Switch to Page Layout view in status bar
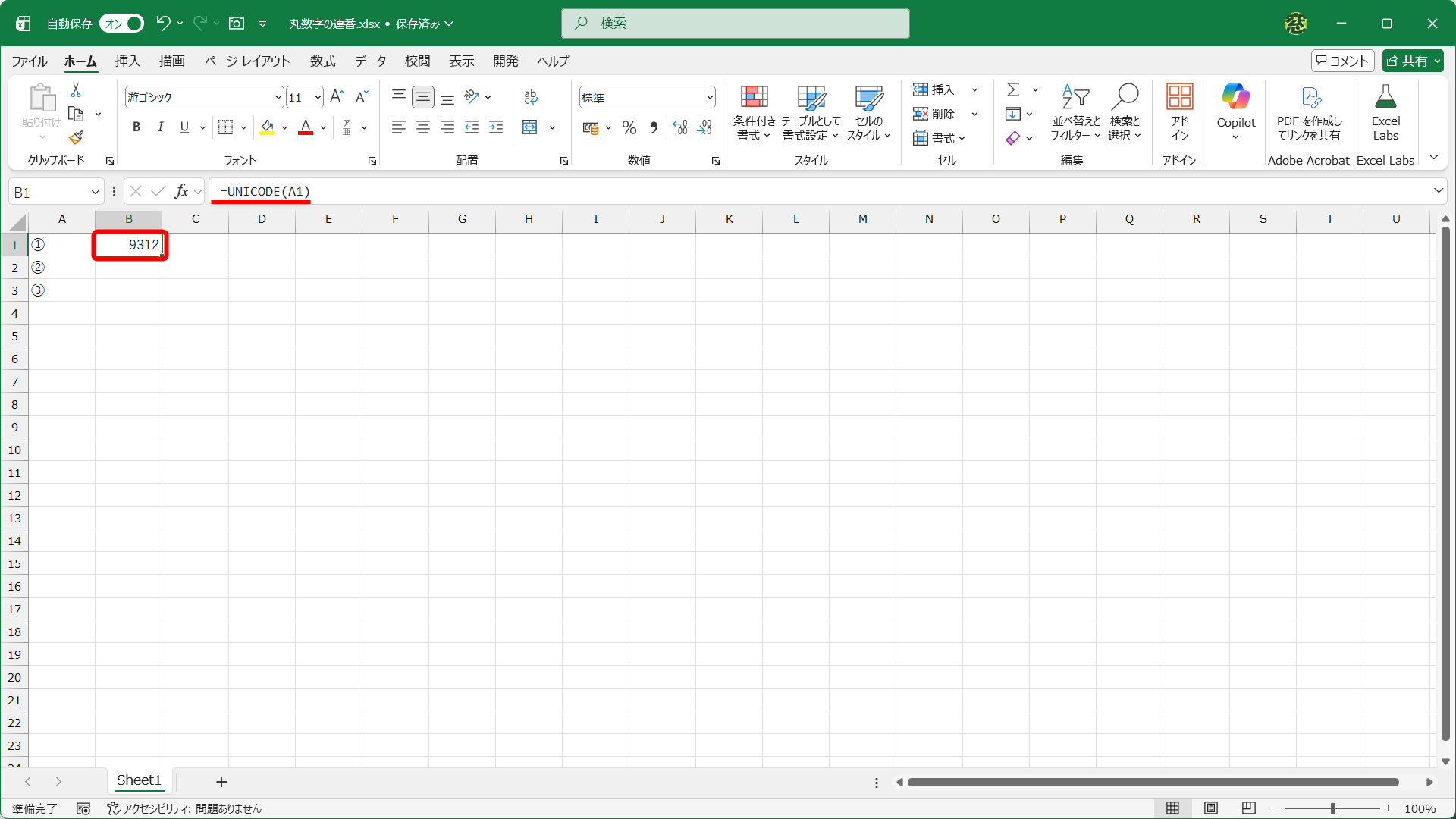1456x819 pixels. (1211, 808)
